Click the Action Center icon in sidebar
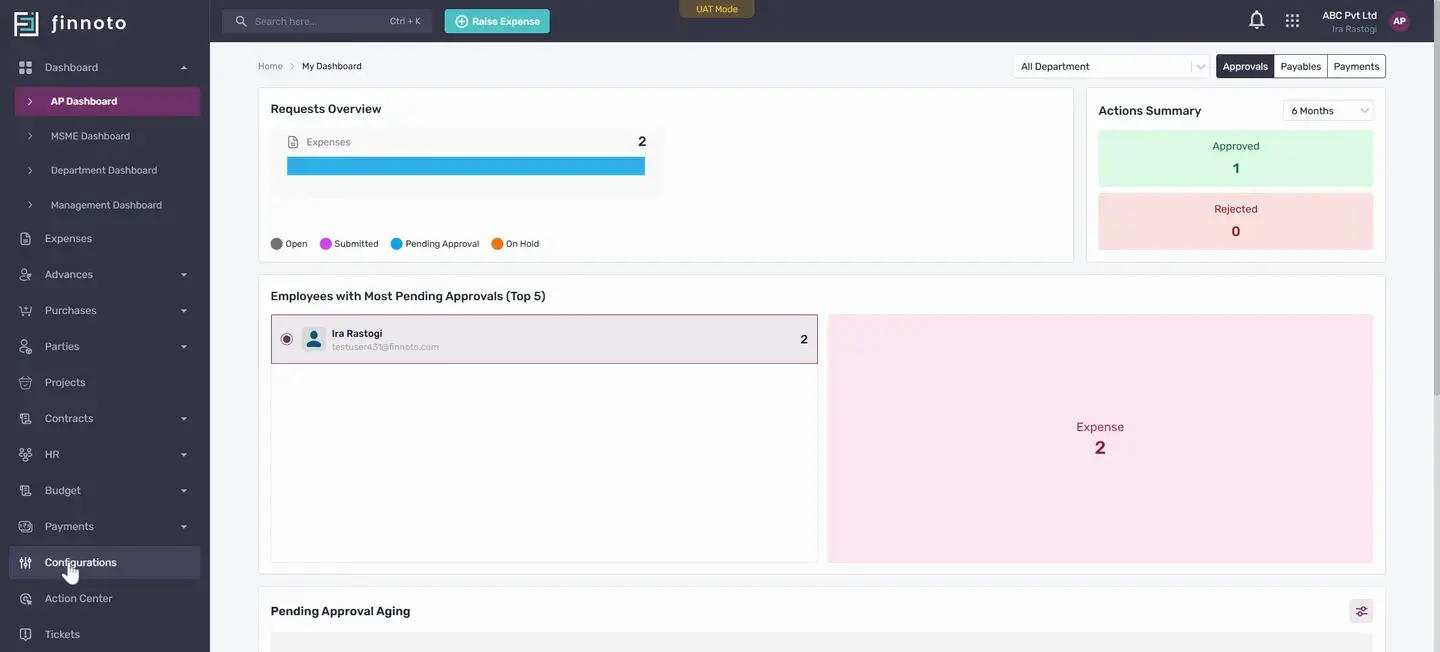This screenshot has width=1440, height=652. coord(26,598)
